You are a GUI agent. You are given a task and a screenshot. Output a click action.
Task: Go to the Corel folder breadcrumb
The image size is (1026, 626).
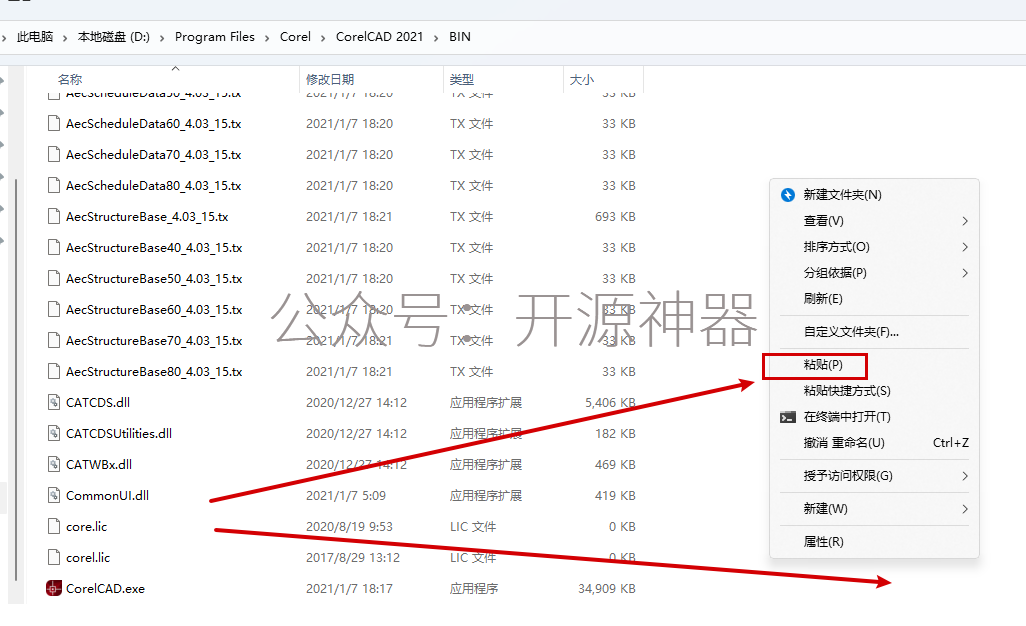tap(295, 37)
